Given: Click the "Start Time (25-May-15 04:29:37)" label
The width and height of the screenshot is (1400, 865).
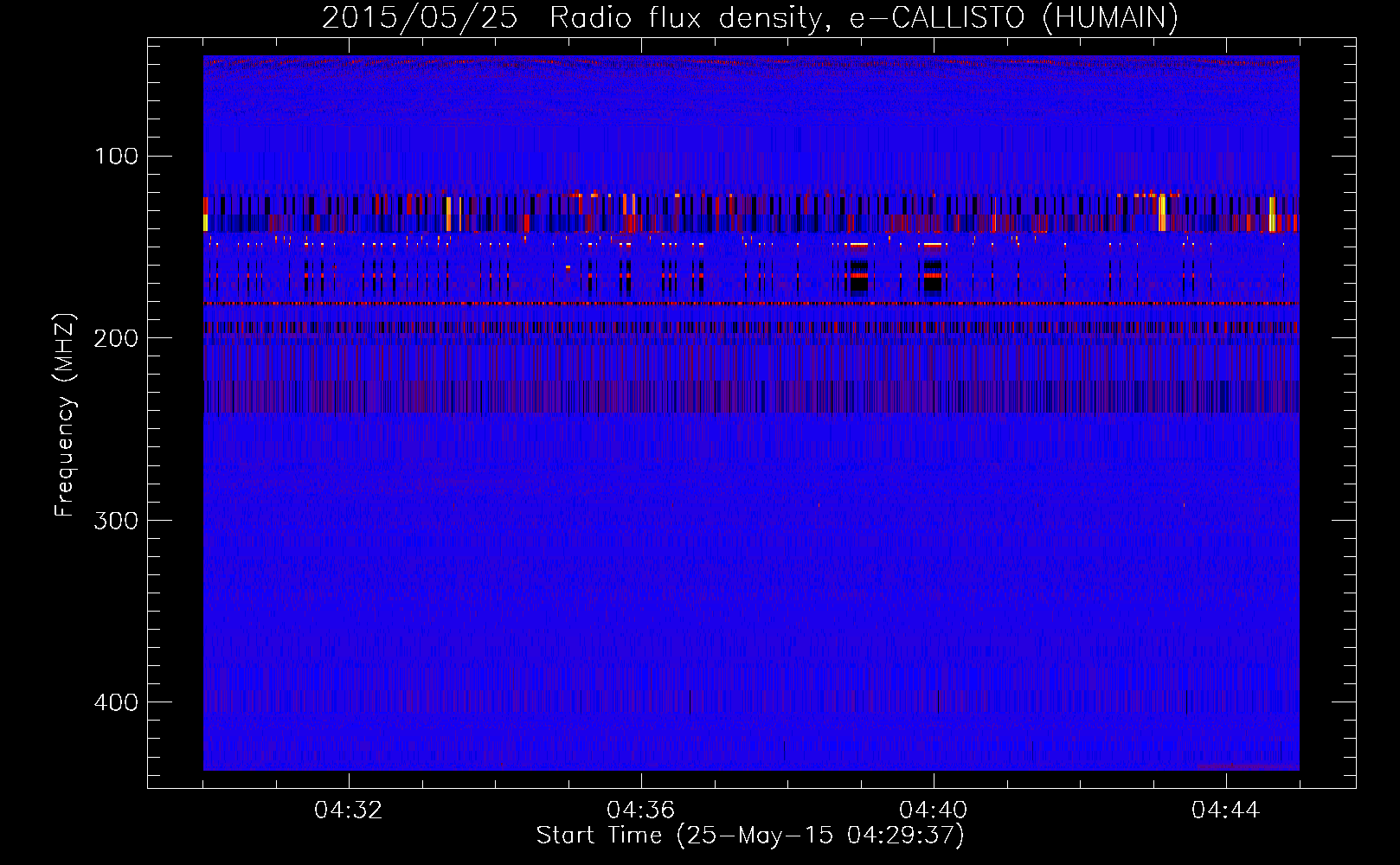Looking at the screenshot, I should click(750, 836).
